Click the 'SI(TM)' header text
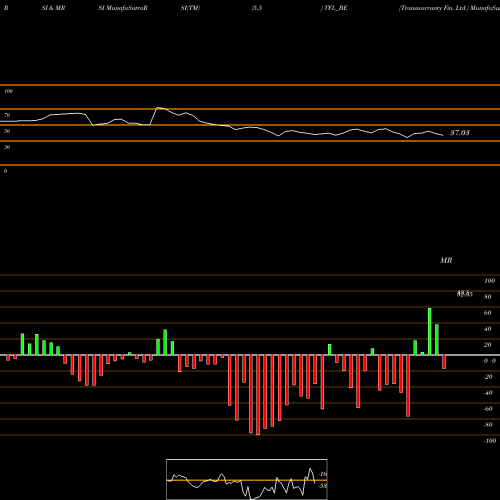The width and height of the screenshot is (500, 500). 190,8
